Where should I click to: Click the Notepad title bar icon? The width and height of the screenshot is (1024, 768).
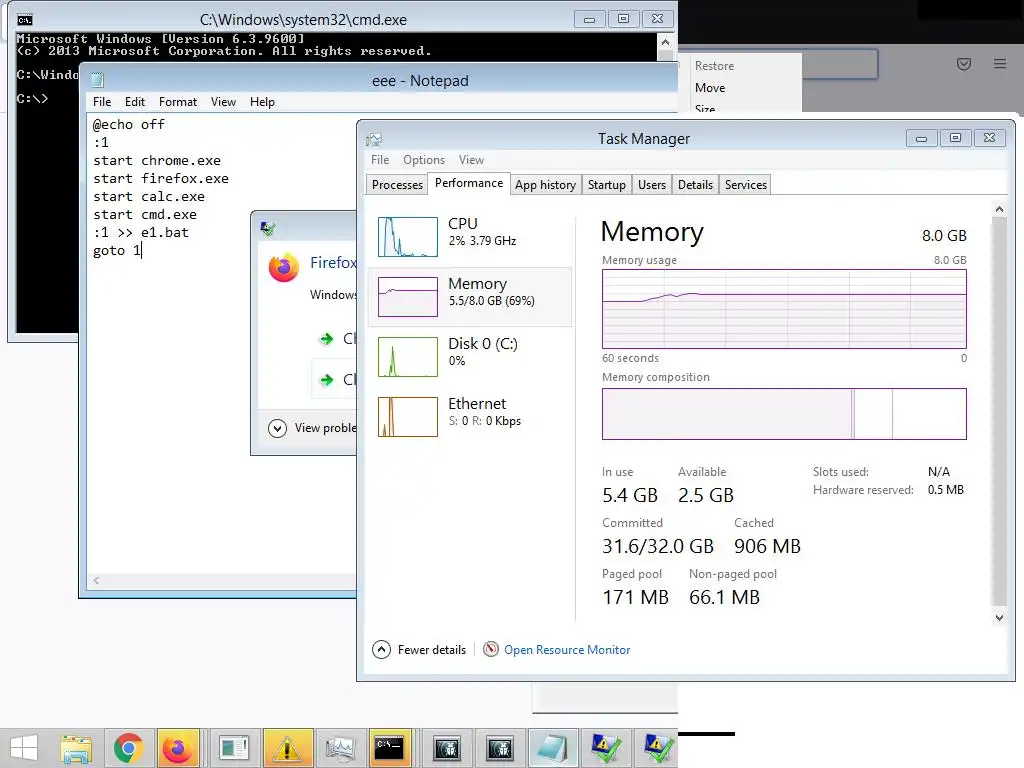(x=97, y=80)
